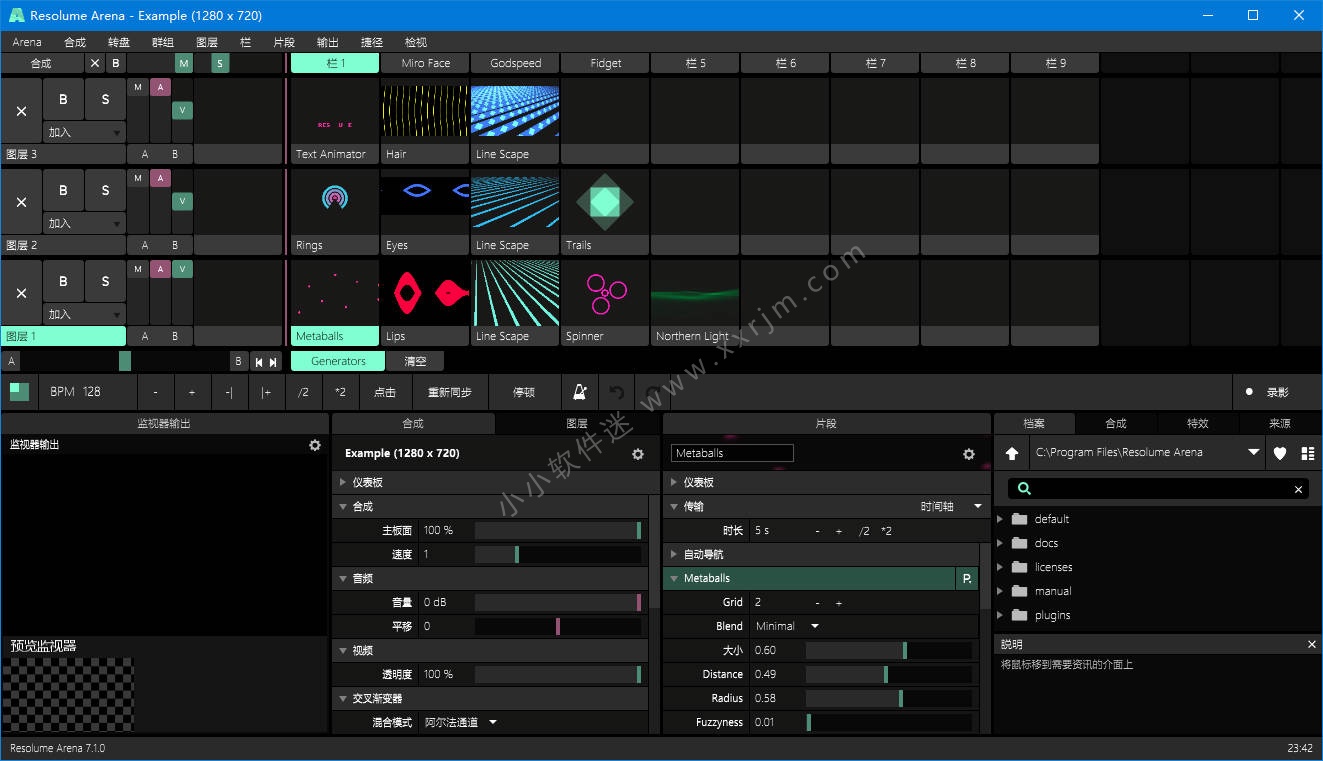Switch to the 特效 tab
The image size is (1323, 761).
1197,423
